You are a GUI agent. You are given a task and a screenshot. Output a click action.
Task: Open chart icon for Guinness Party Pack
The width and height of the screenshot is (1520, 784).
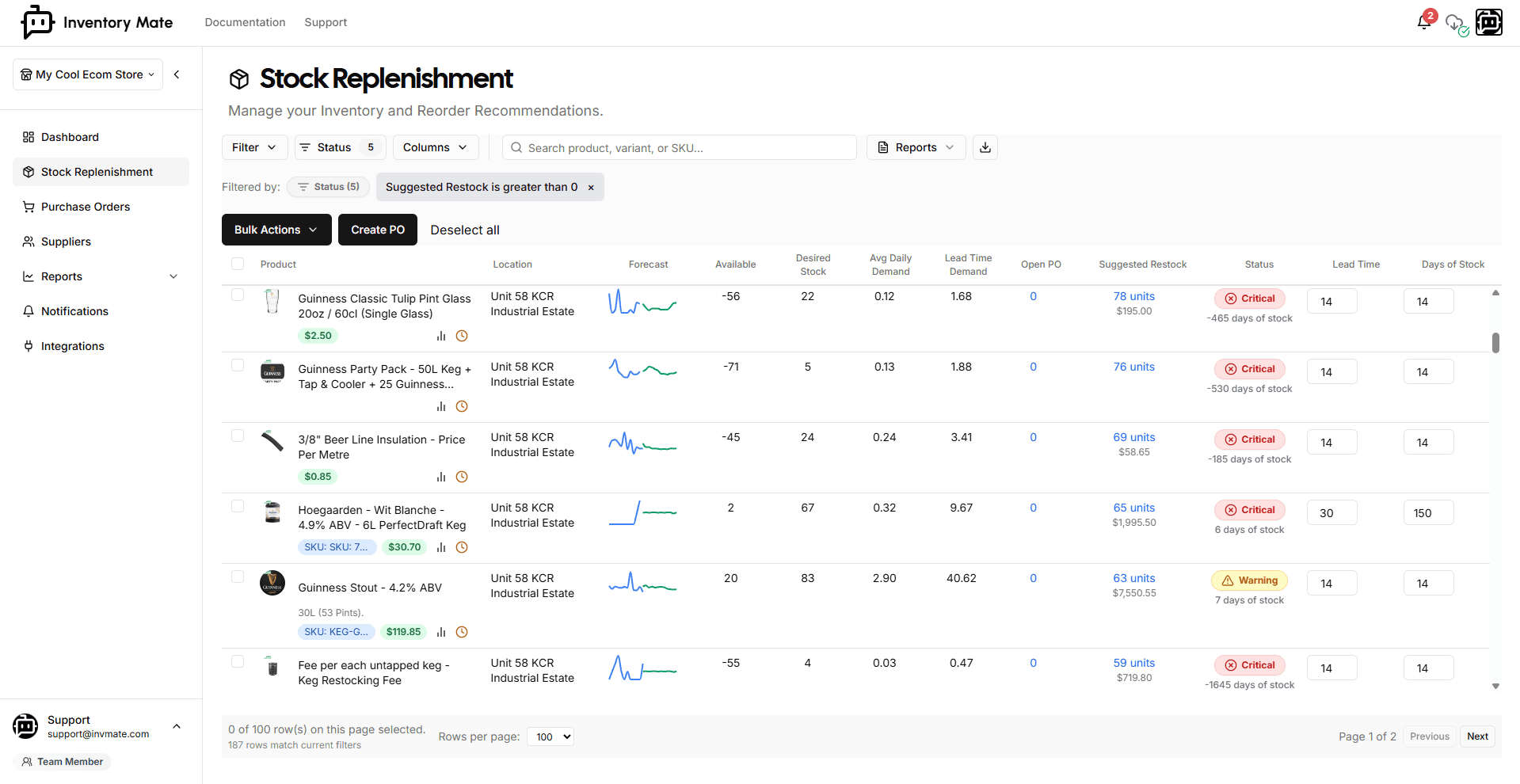pos(441,406)
